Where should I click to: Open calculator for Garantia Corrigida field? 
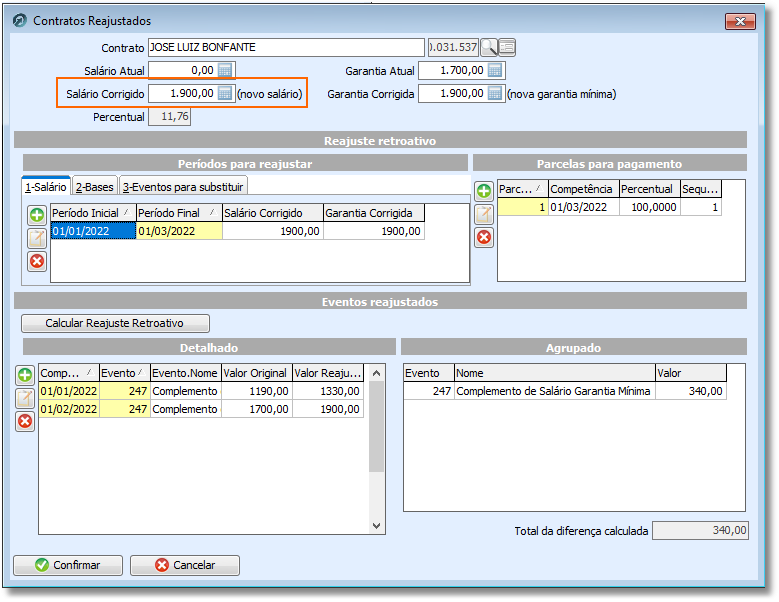point(495,93)
